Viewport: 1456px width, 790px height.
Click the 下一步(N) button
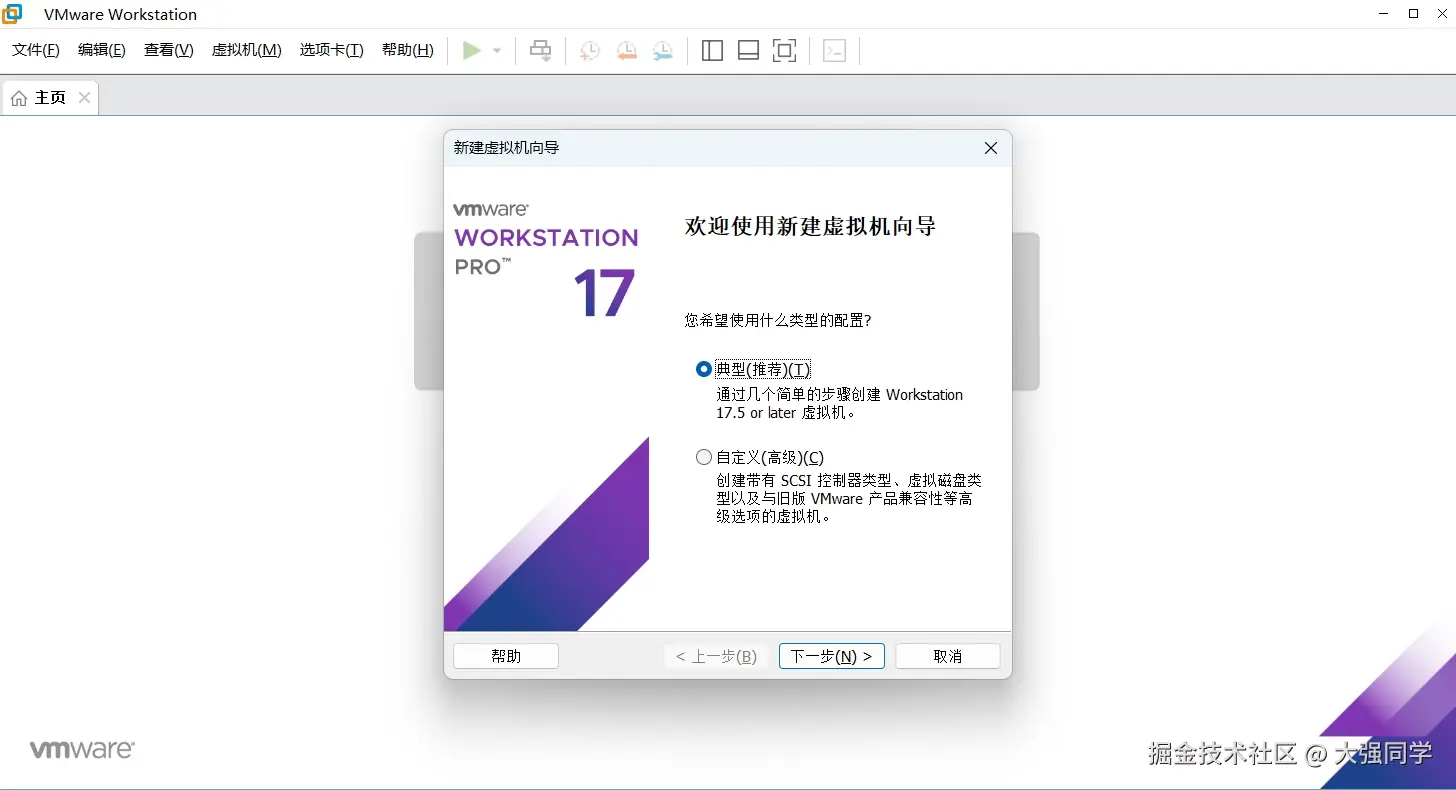832,656
